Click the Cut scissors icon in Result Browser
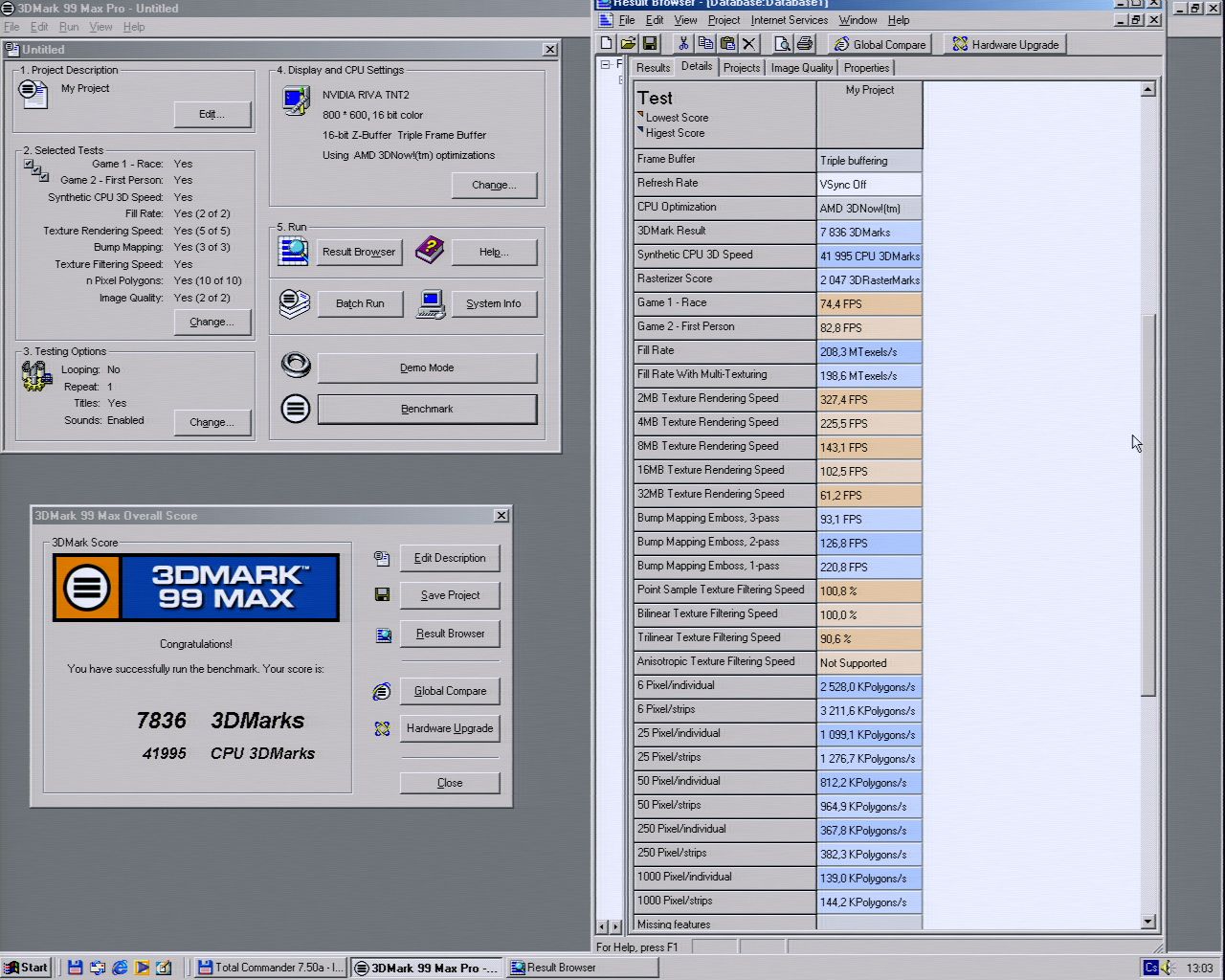 click(x=683, y=44)
